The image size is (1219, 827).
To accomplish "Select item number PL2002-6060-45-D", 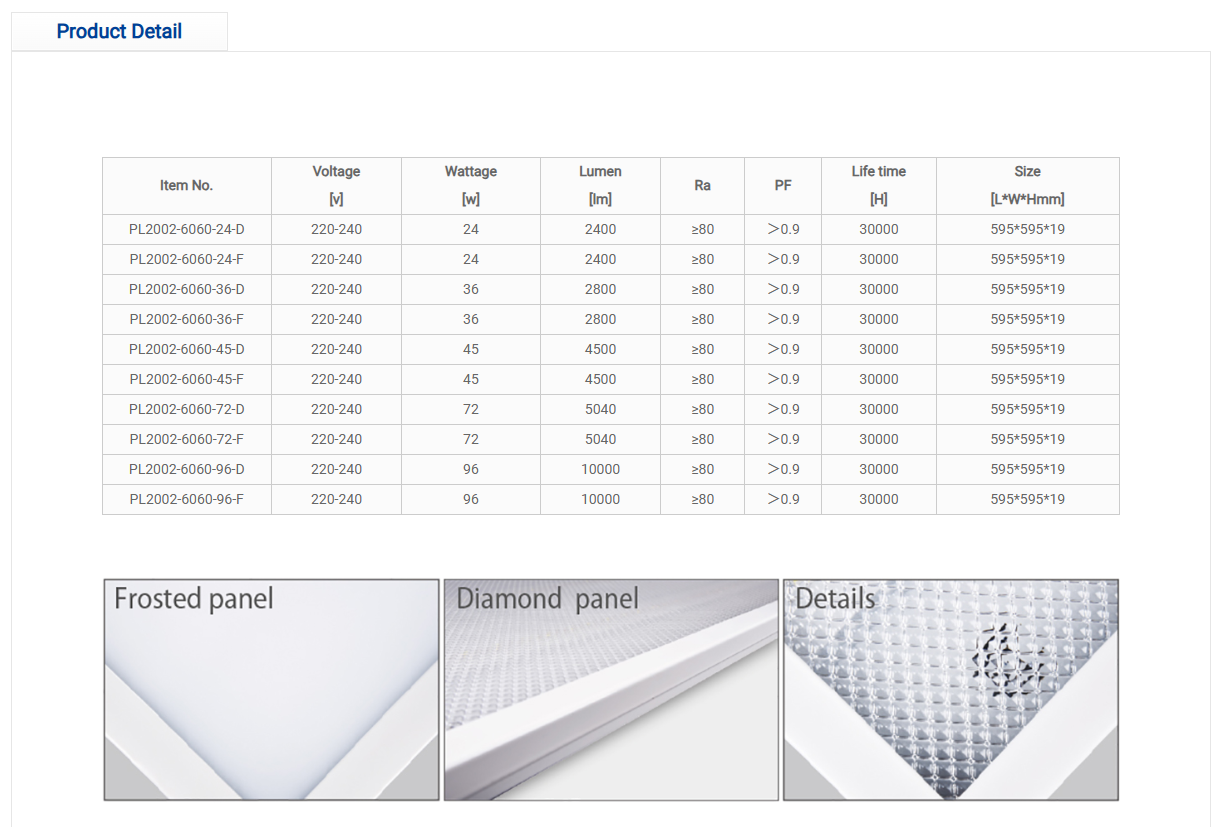I will tap(187, 349).
